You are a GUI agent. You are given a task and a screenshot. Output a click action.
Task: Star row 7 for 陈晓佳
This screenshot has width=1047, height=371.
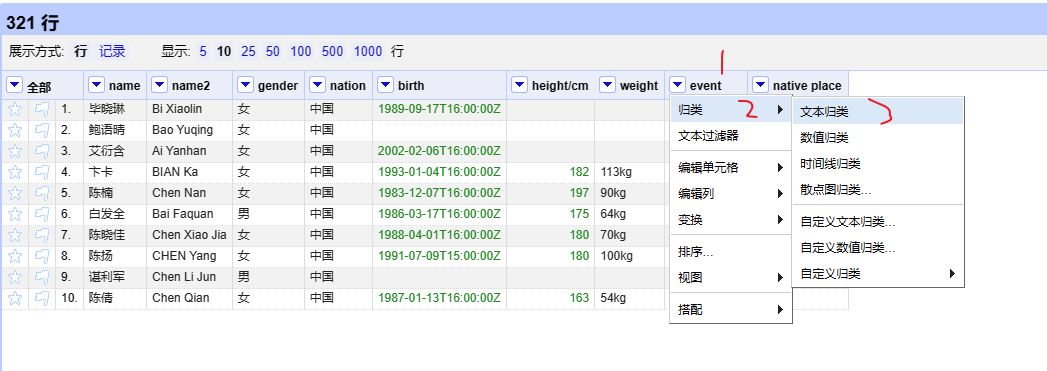click(x=15, y=235)
